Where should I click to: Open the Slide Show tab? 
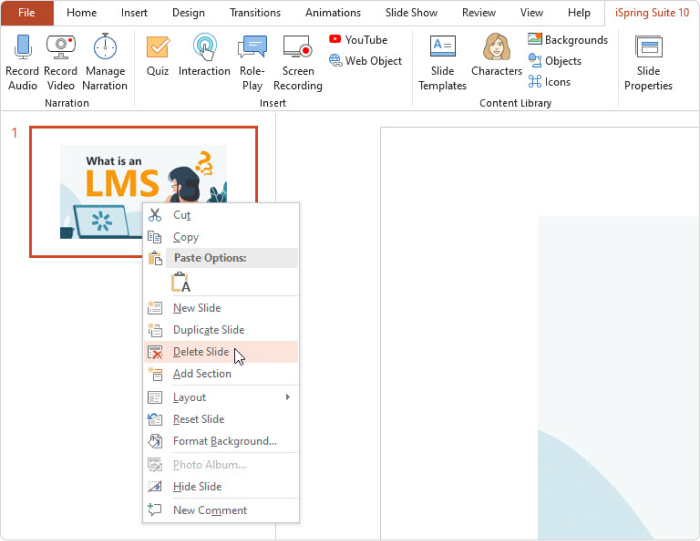(411, 12)
